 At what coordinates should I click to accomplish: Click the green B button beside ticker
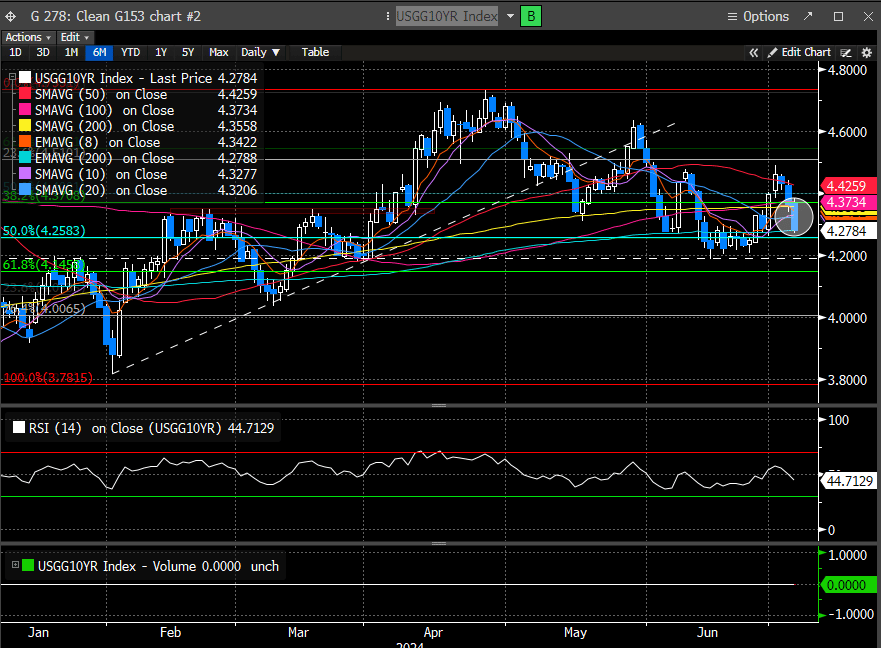point(532,16)
